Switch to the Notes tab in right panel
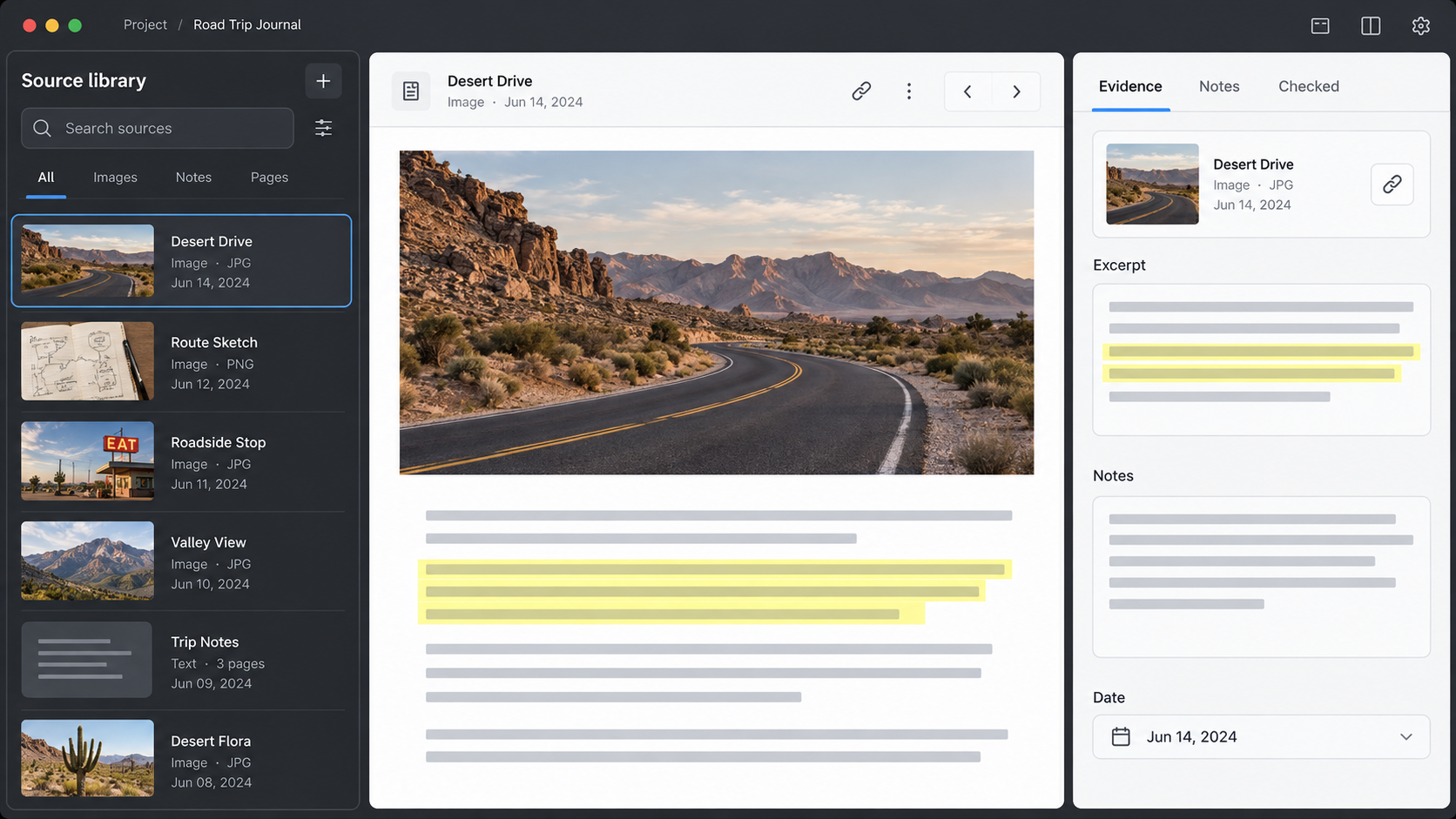Screen dimensions: 1456x819 [1219, 86]
